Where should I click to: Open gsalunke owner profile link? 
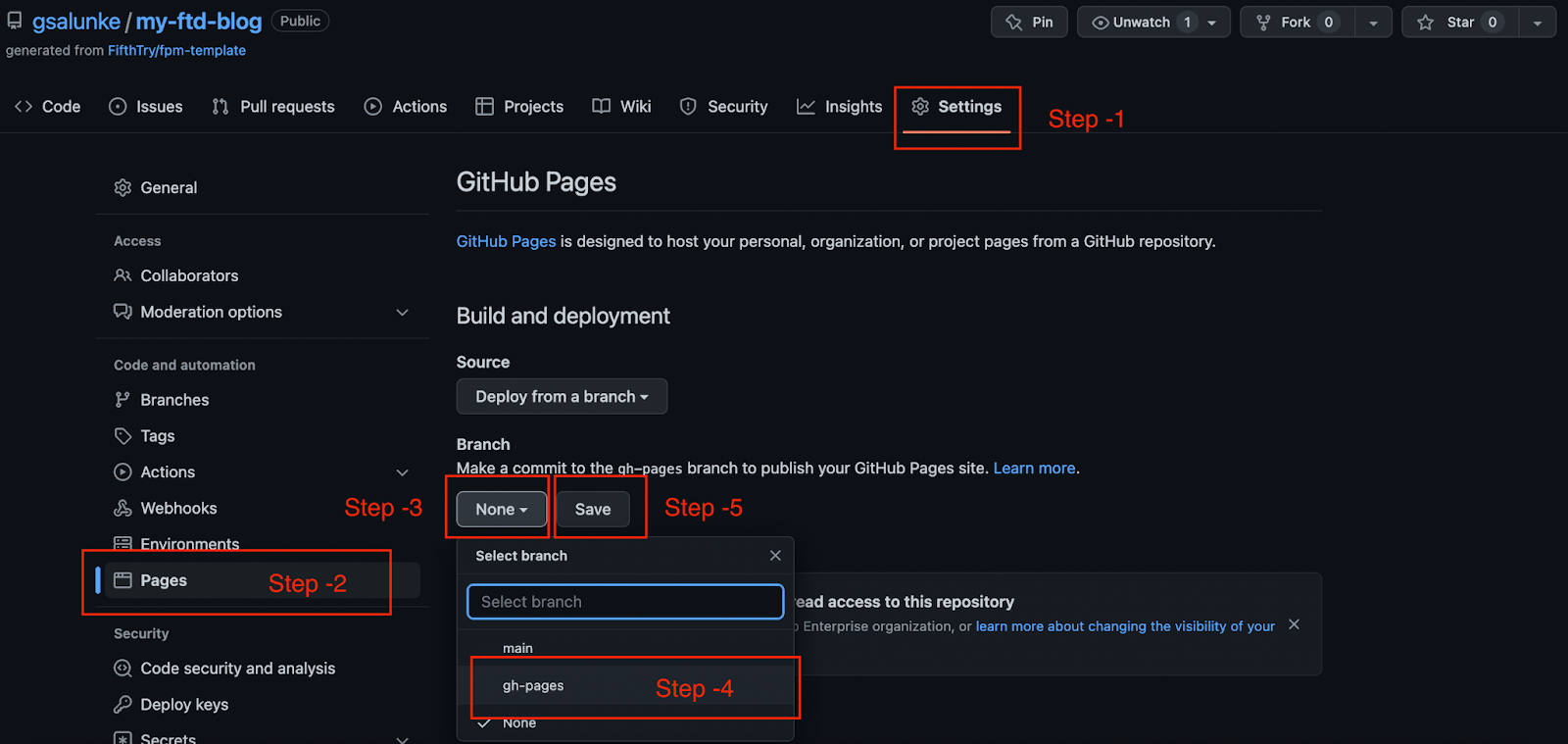tap(76, 22)
